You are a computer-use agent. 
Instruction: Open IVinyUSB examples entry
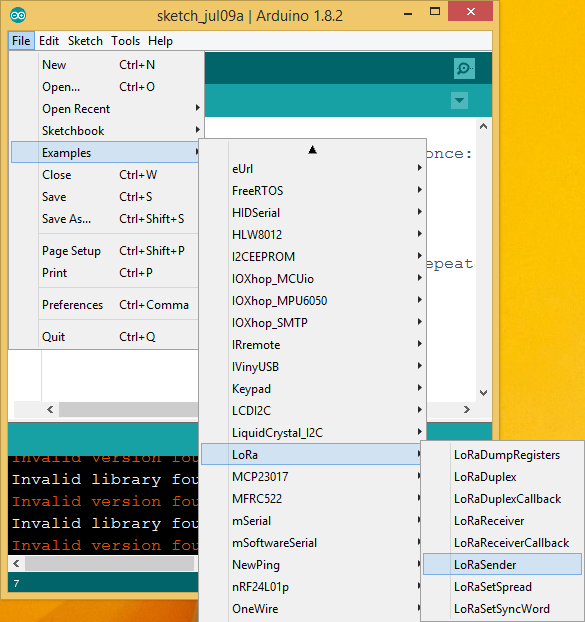(313, 367)
